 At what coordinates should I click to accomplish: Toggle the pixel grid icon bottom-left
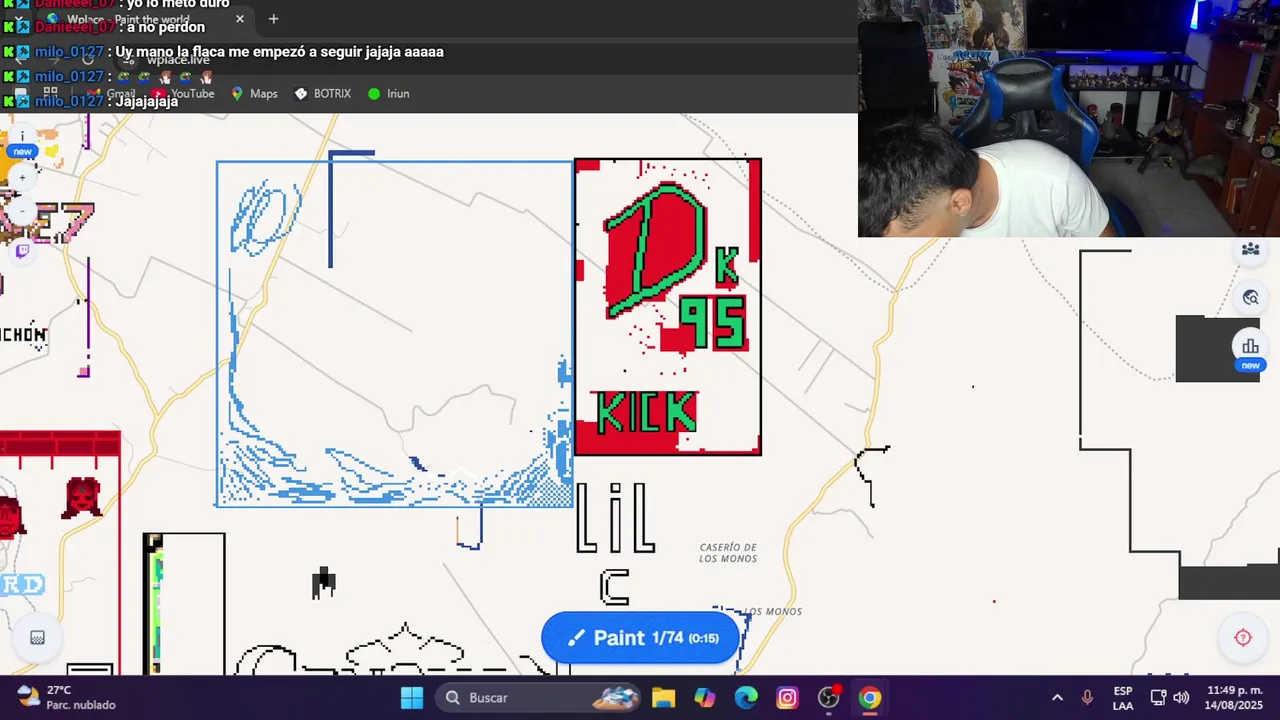click(x=37, y=638)
